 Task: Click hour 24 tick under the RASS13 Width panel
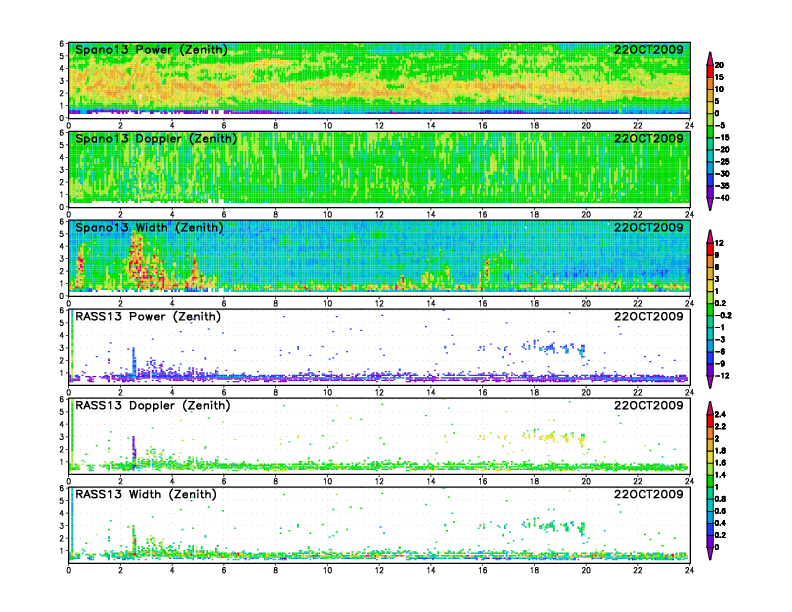pyautogui.click(x=689, y=570)
